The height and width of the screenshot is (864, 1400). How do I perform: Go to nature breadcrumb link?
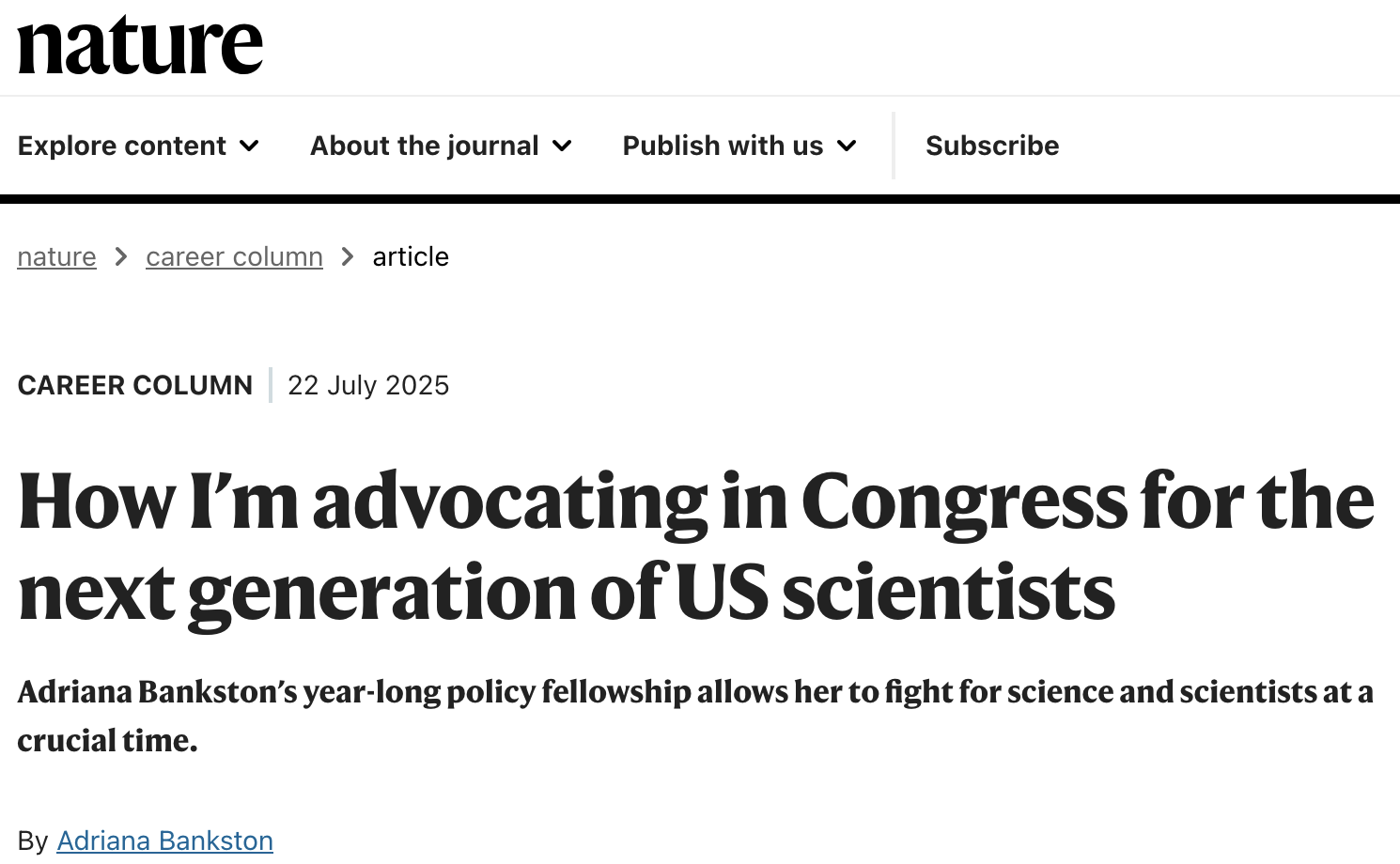pyautogui.click(x=56, y=256)
